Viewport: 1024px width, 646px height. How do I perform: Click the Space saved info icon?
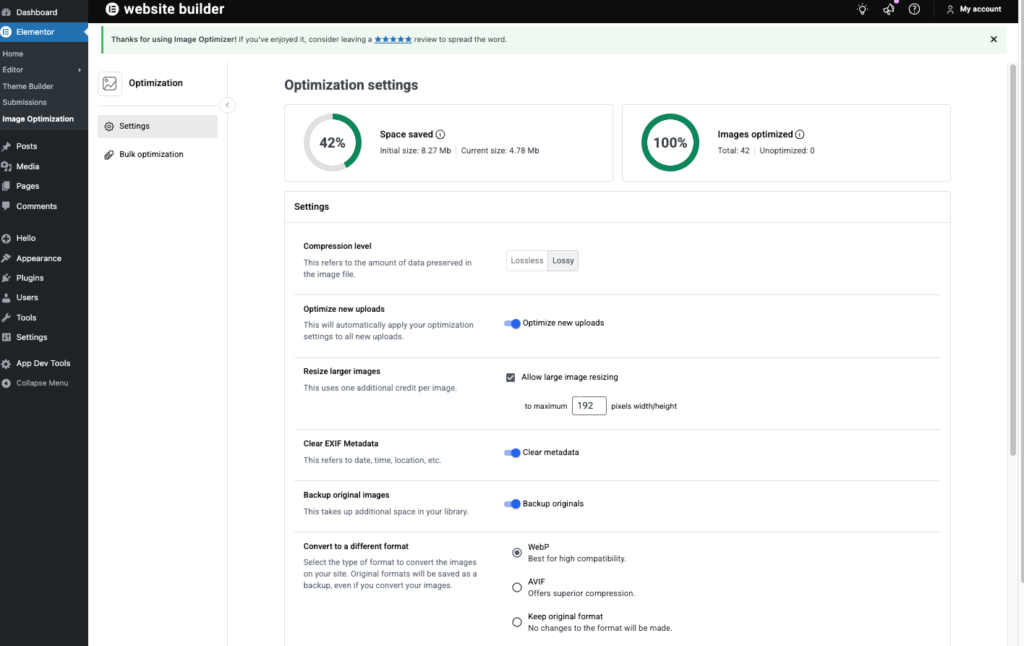point(440,134)
